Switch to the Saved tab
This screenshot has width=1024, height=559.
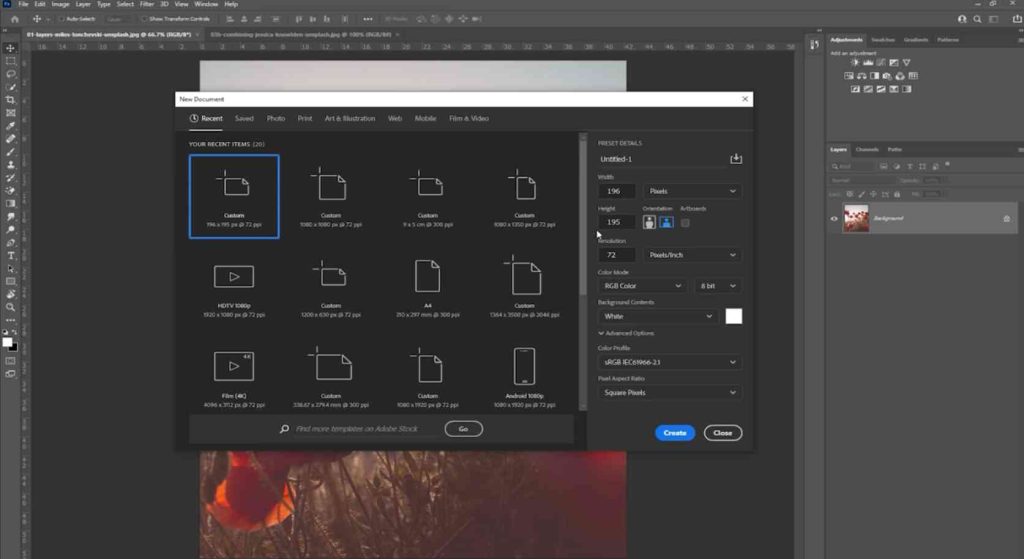click(x=244, y=119)
